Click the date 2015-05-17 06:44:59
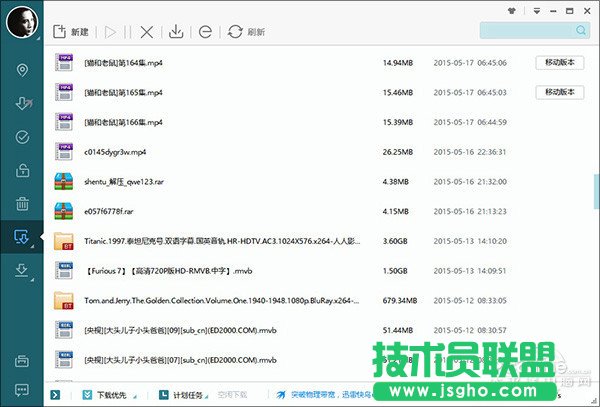Image resolution: width=600 pixels, height=407 pixels. 470,122
